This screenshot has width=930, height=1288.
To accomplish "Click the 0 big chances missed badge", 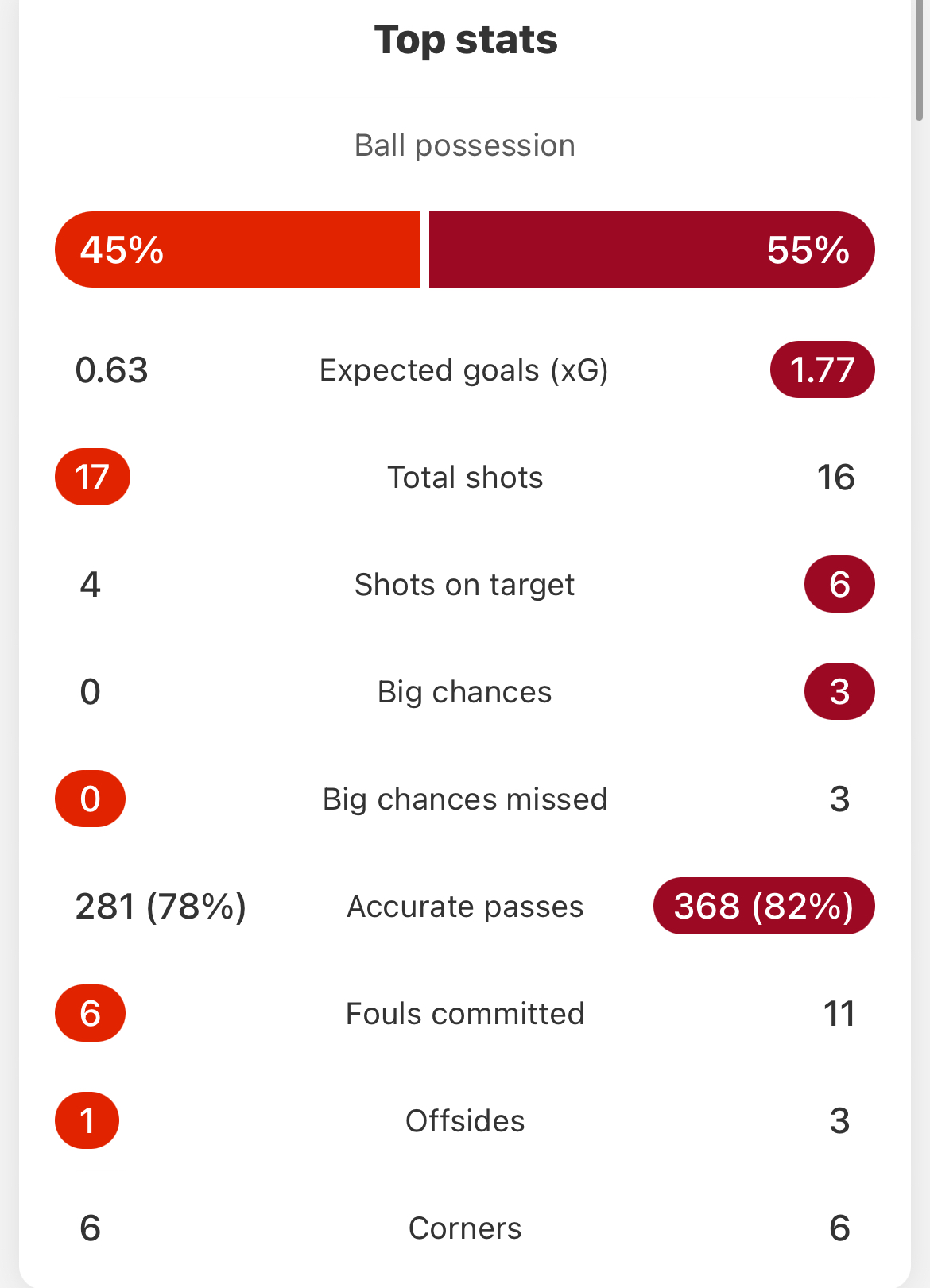I will (90, 799).
